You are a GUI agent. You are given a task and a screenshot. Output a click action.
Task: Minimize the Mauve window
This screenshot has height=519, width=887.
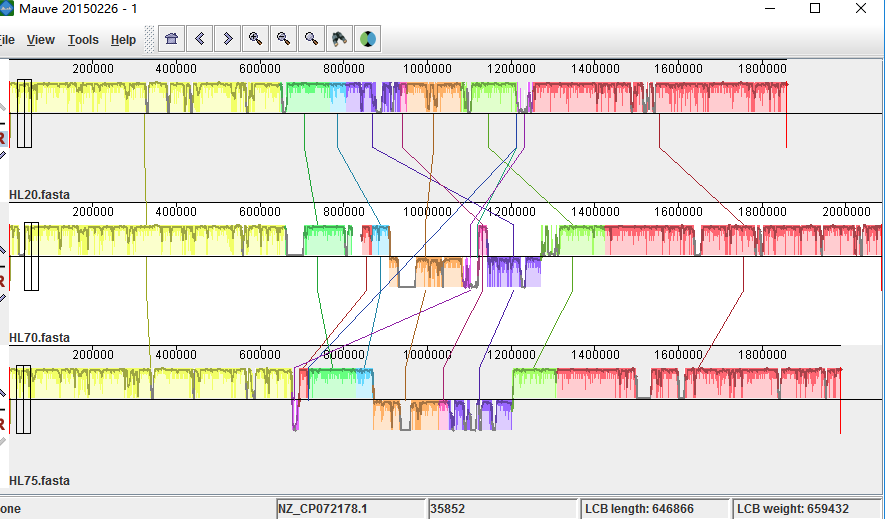point(770,8)
